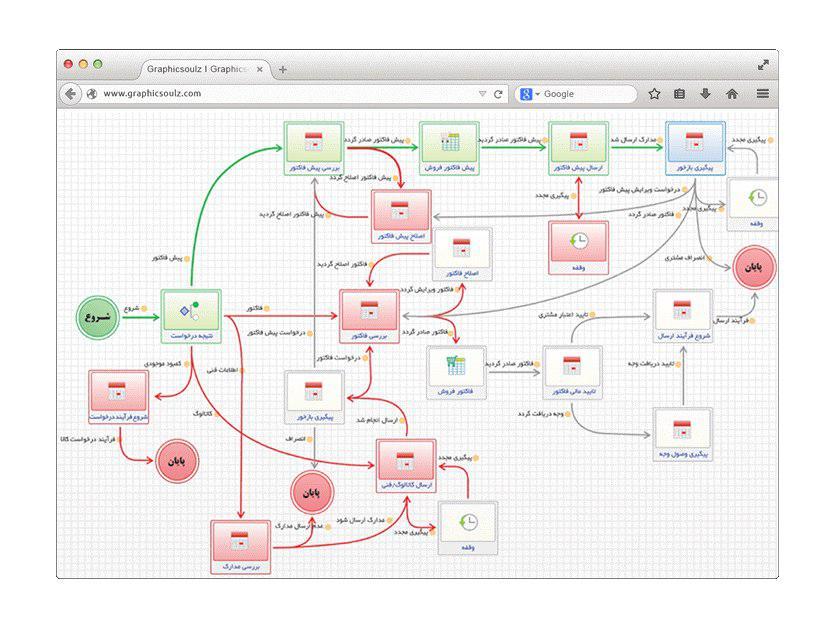The image size is (837, 641).
Task: Click the browser back arrow button
Action: 70,94
